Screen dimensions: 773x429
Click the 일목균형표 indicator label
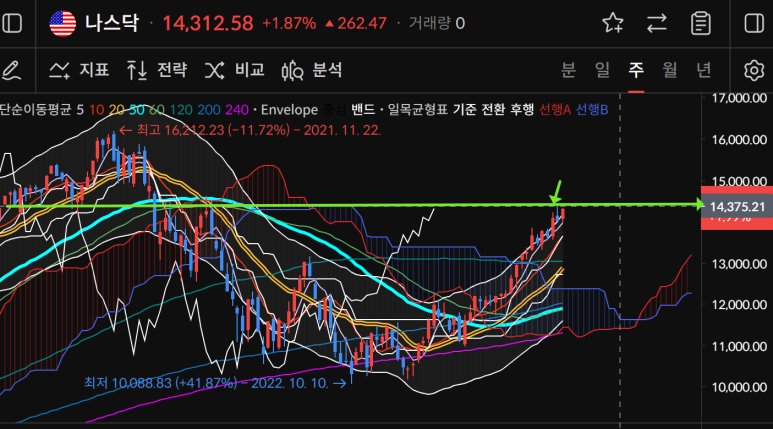point(418,109)
